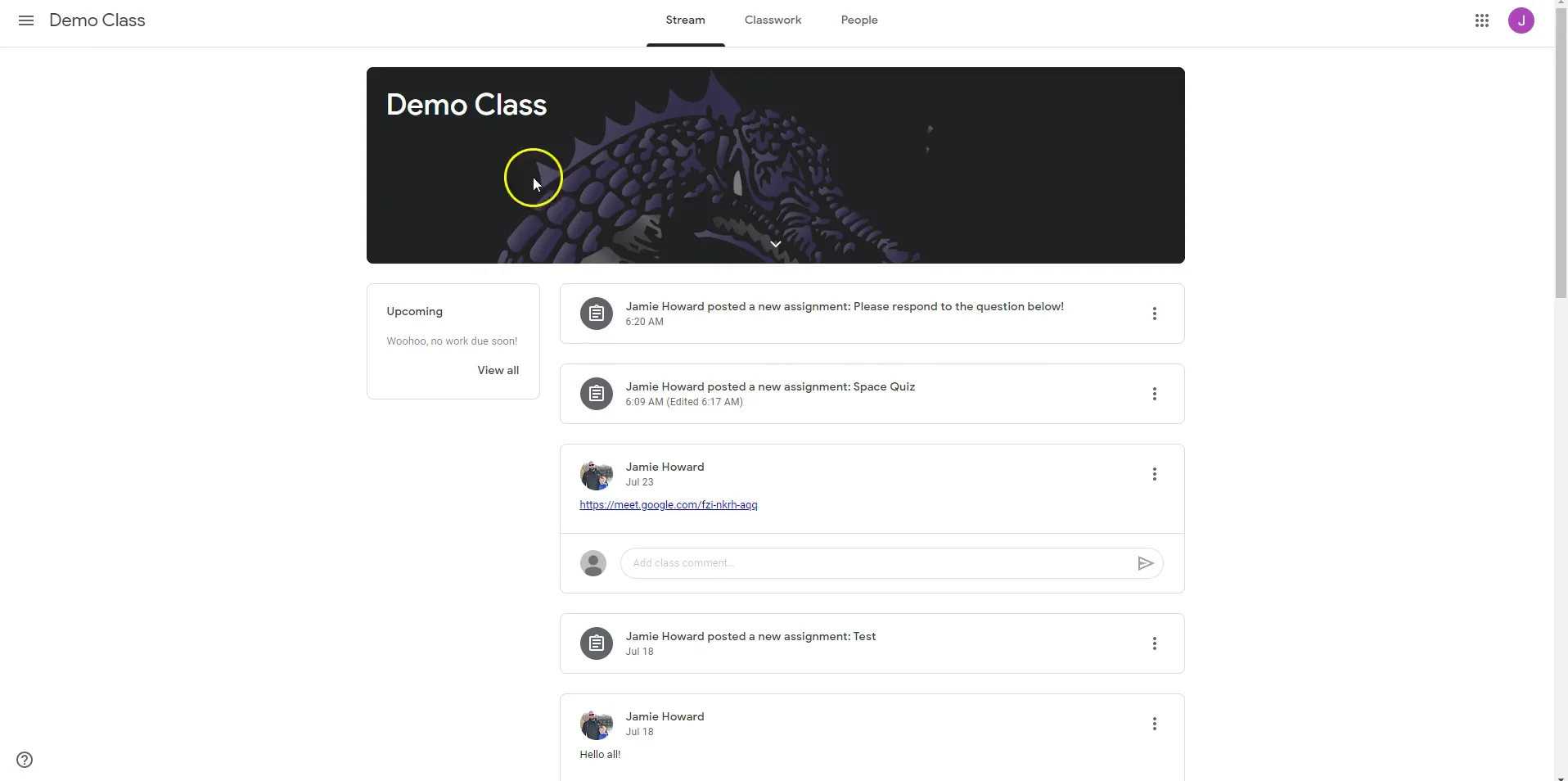Open options menu for the 'Hello all!' post

[1155, 724]
